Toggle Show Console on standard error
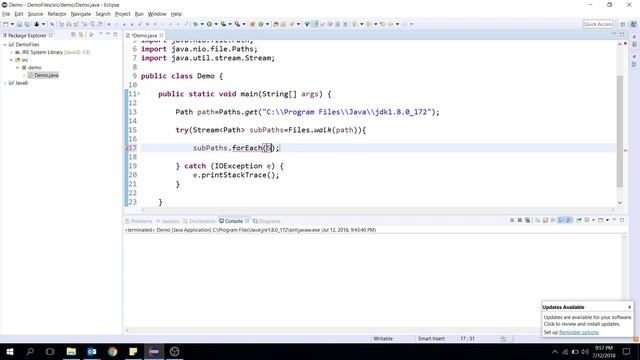 [x=569, y=220]
